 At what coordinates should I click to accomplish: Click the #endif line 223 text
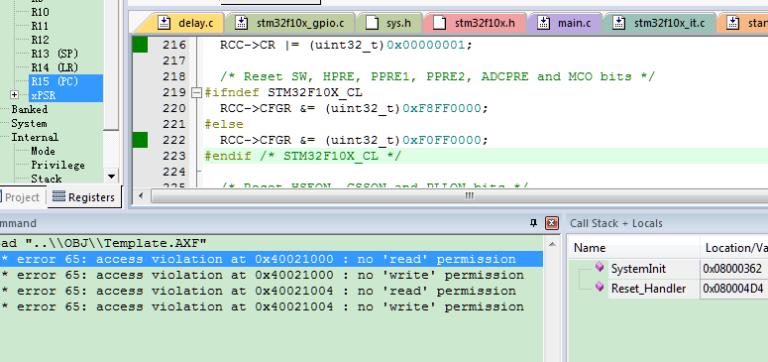point(303,156)
